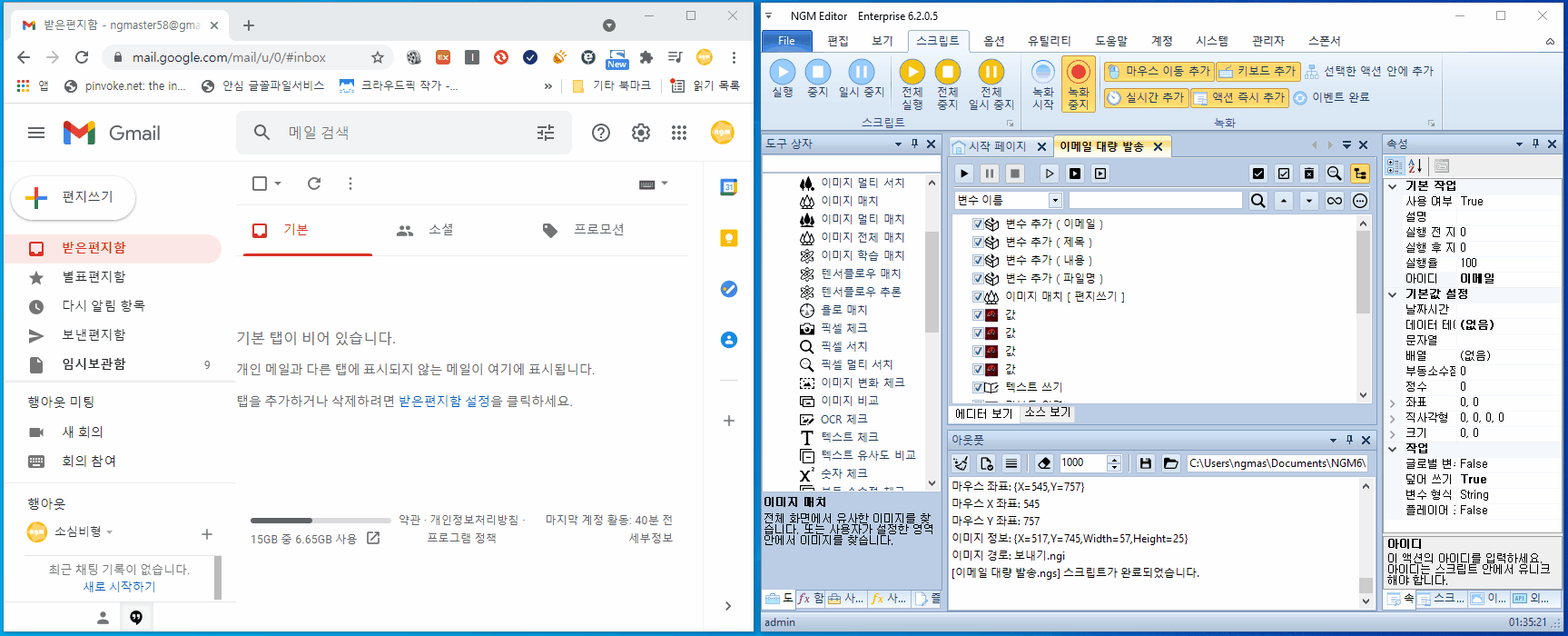Click 실시간 추가 button

point(1146,97)
